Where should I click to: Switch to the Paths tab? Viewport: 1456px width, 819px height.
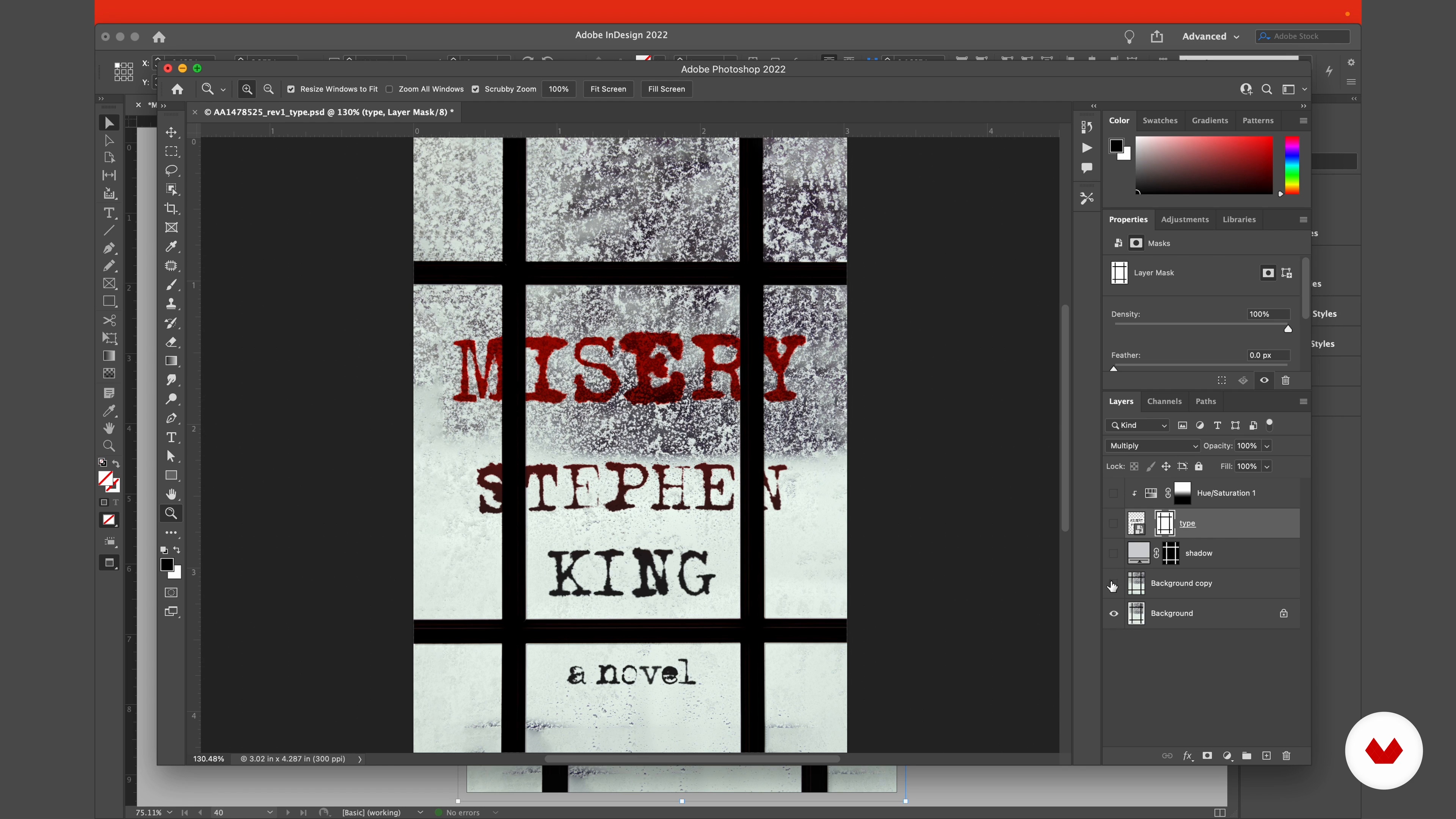pos(1206,401)
